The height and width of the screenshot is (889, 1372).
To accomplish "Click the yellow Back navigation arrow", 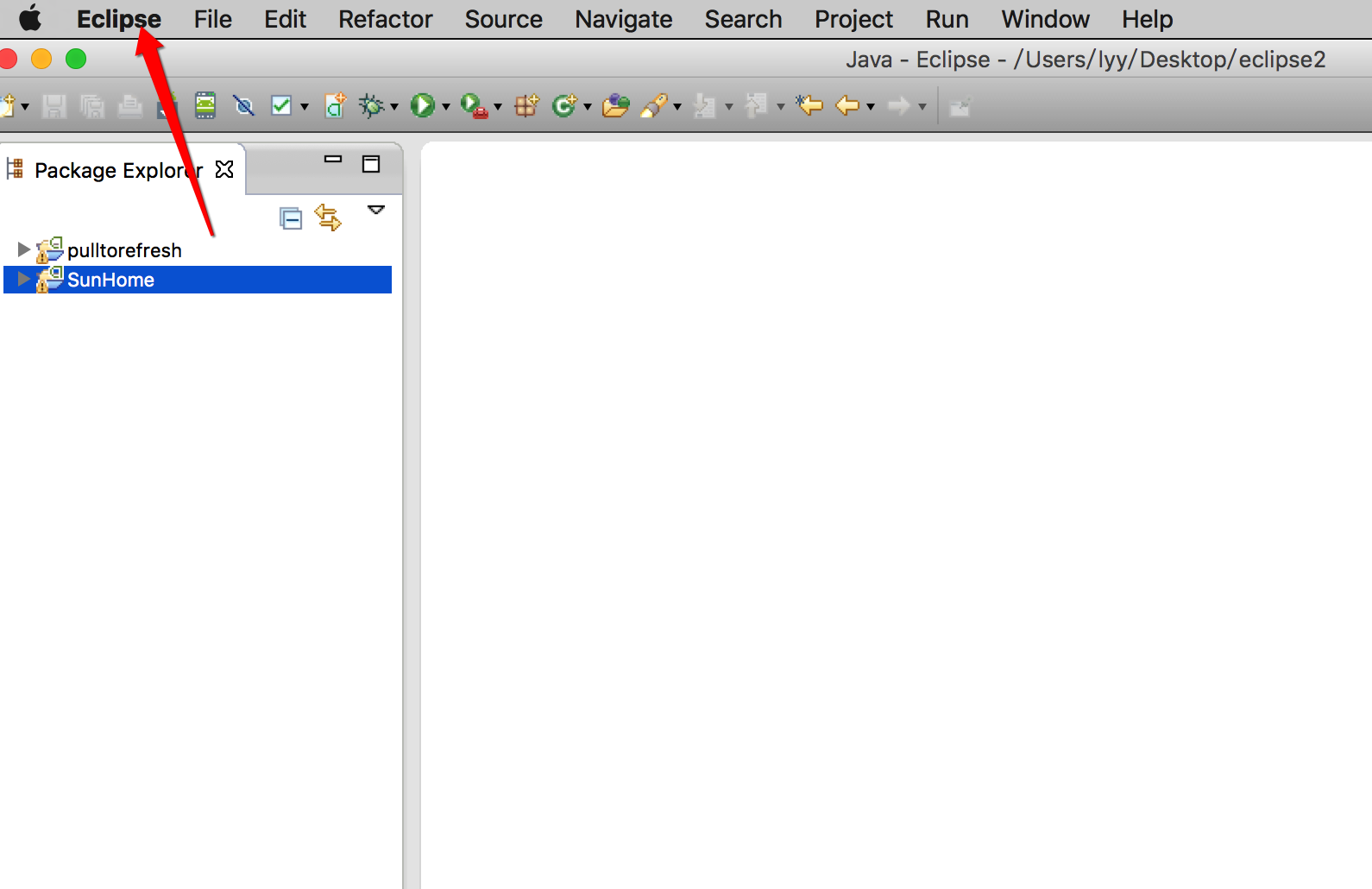I will 847,105.
